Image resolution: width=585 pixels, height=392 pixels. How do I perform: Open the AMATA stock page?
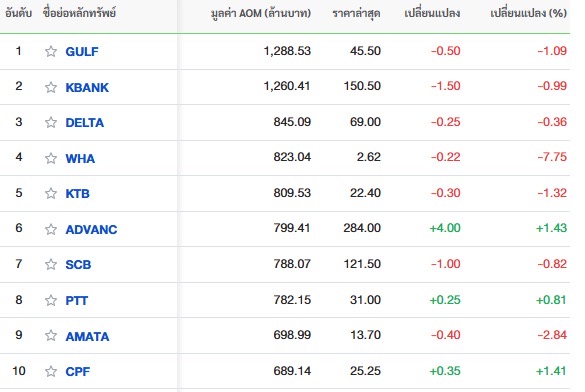(x=87, y=336)
